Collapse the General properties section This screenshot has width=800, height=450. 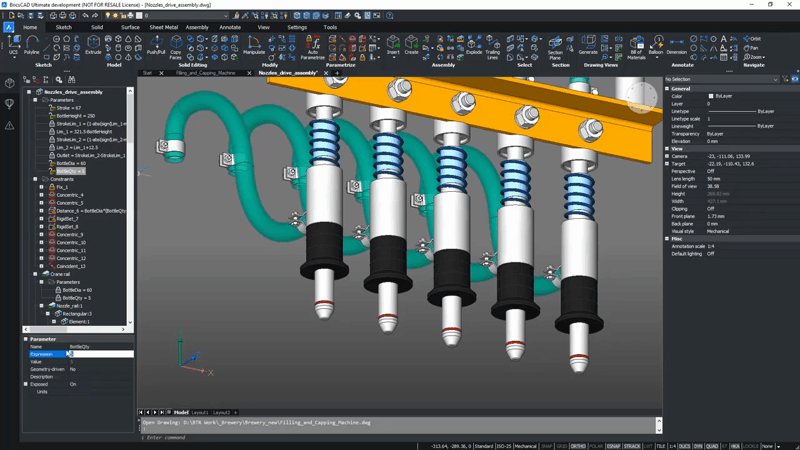(667, 88)
